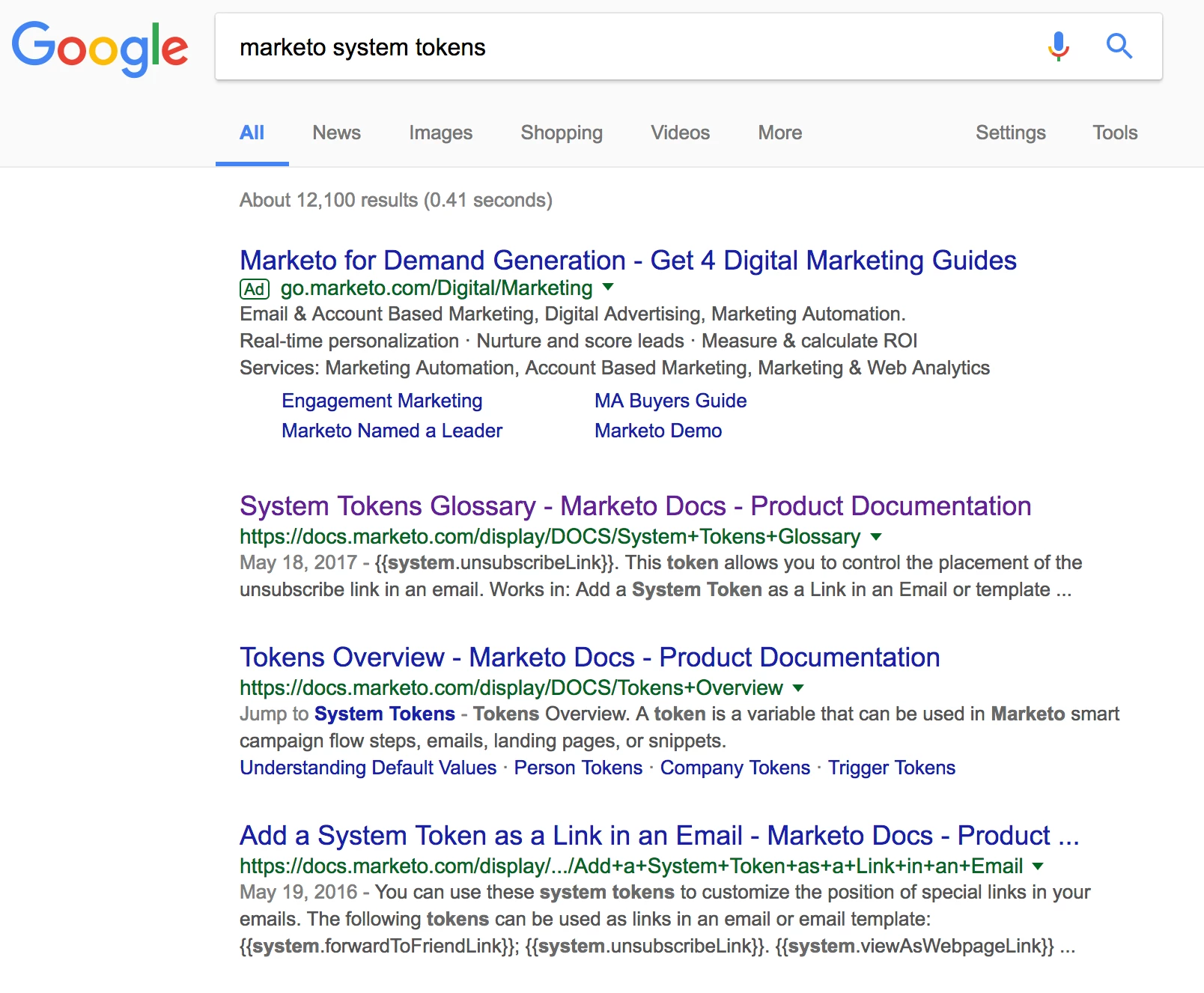The width and height of the screenshot is (1204, 993).
Task: Click ad line starting Real-time personalization
Action: (x=578, y=341)
